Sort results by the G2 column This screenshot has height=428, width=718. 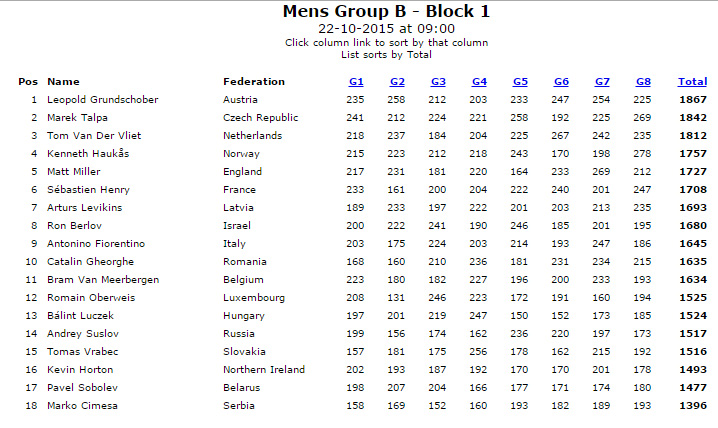point(397,82)
